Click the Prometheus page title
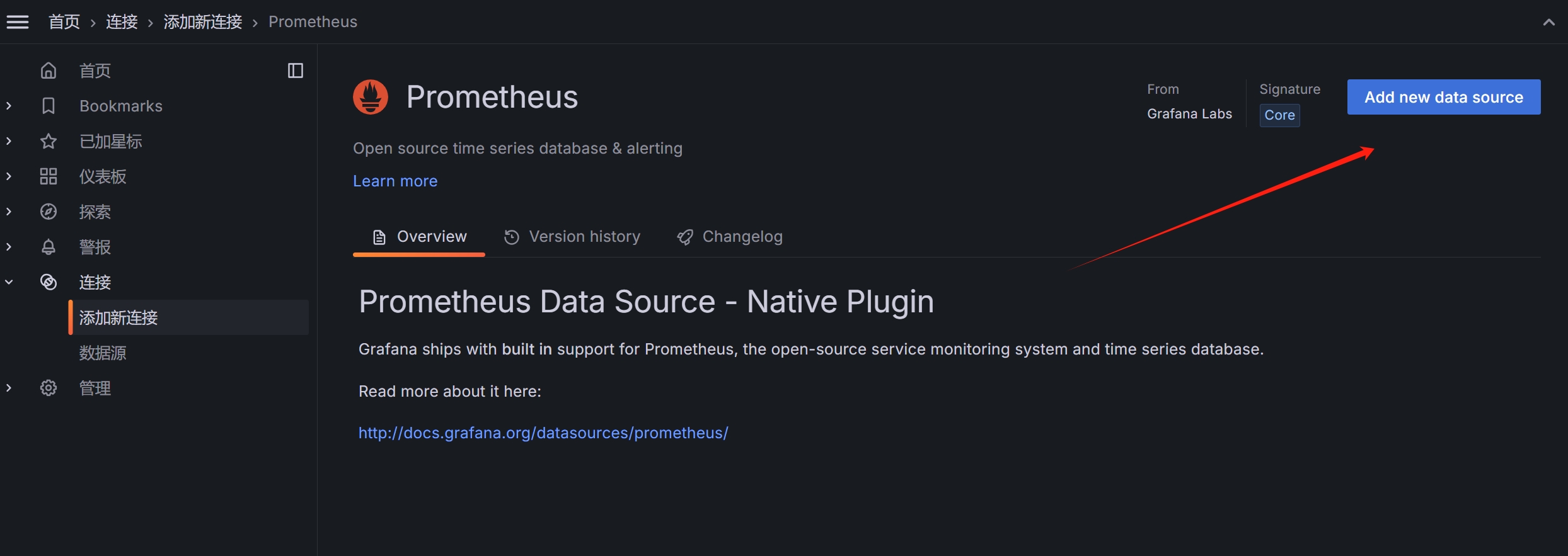1568x556 pixels. [492, 97]
